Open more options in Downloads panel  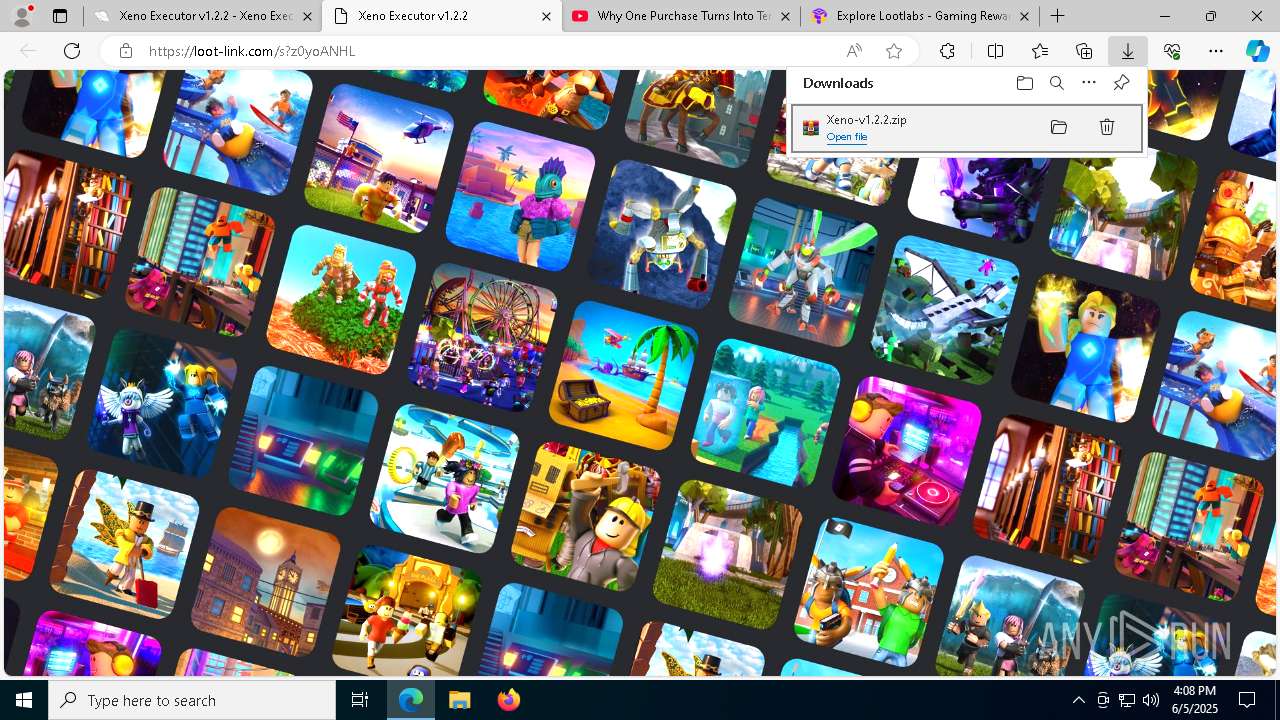[x=1089, y=83]
